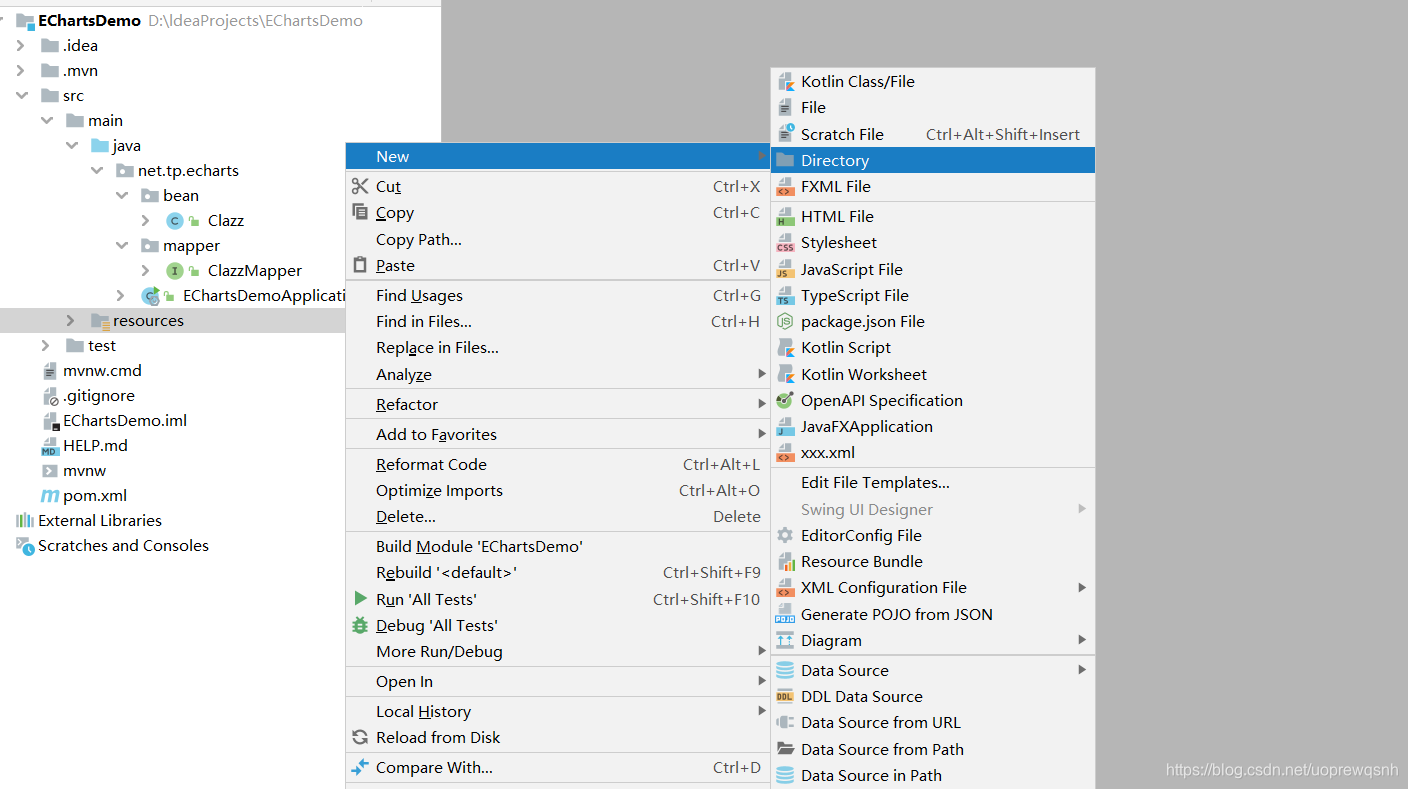Select mvnw.cmd file
The height and width of the screenshot is (789, 1408).
[102, 371]
